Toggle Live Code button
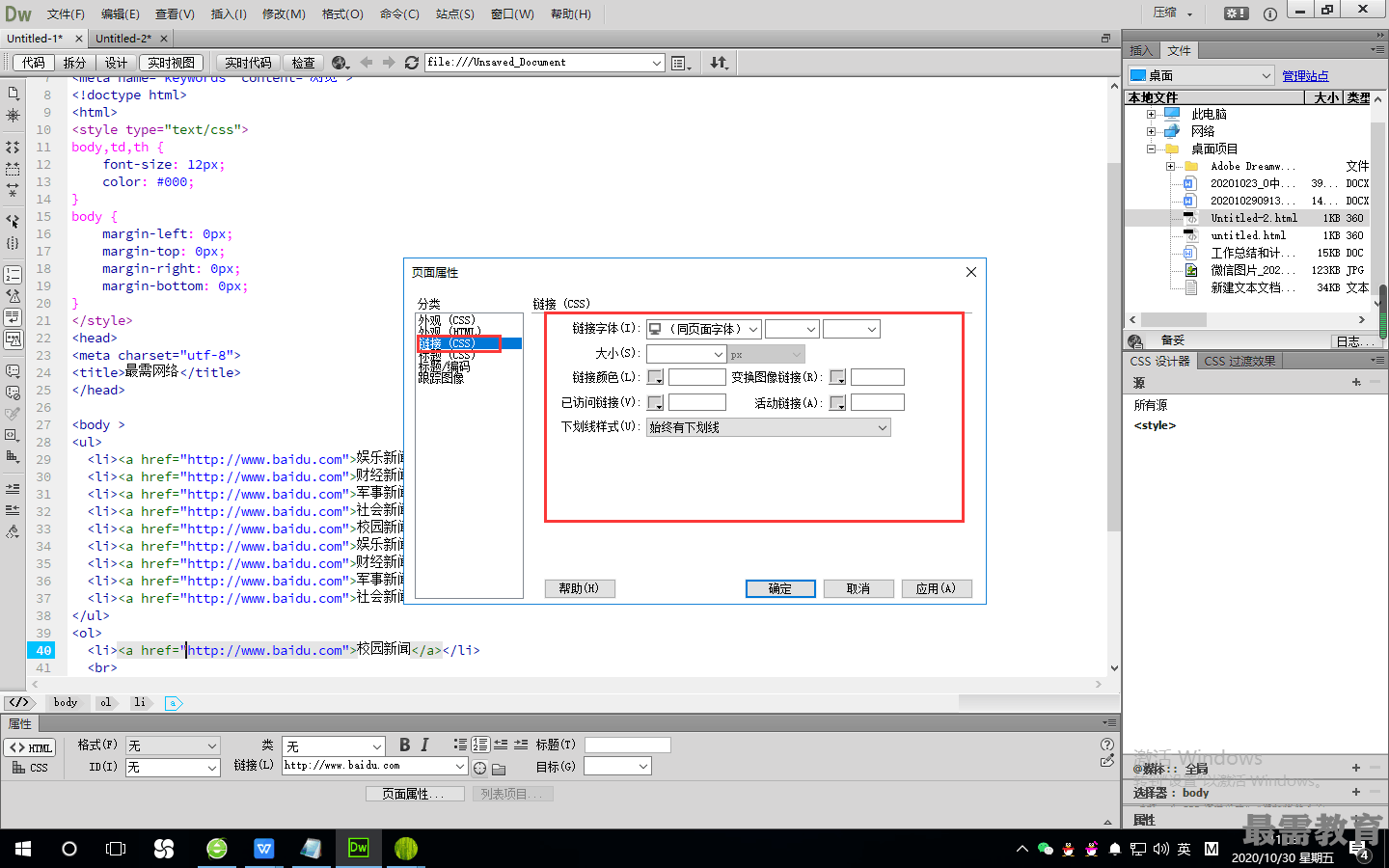Screen dimensions: 1389x868 click(248, 63)
